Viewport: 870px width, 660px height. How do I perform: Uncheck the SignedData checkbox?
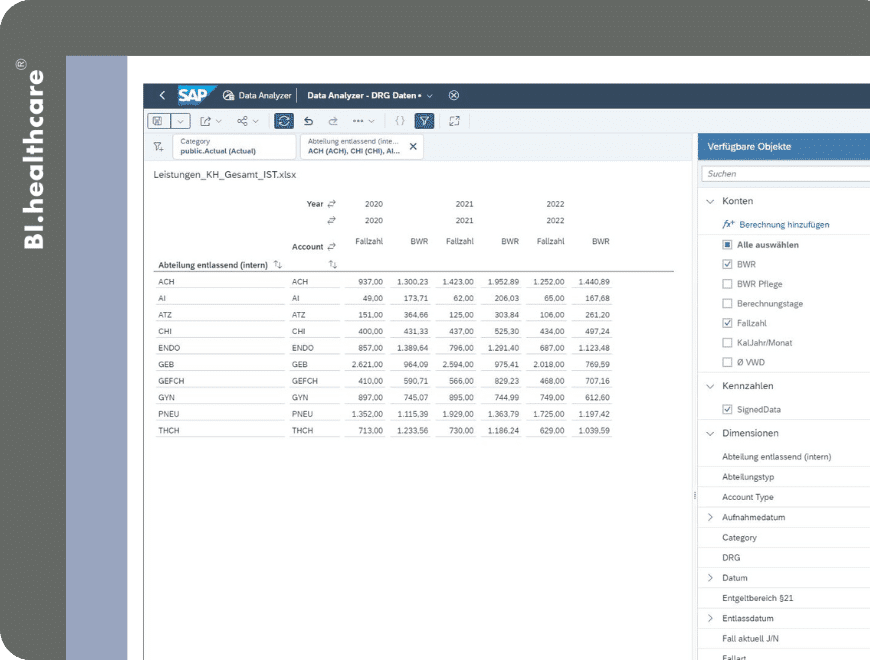click(727, 409)
